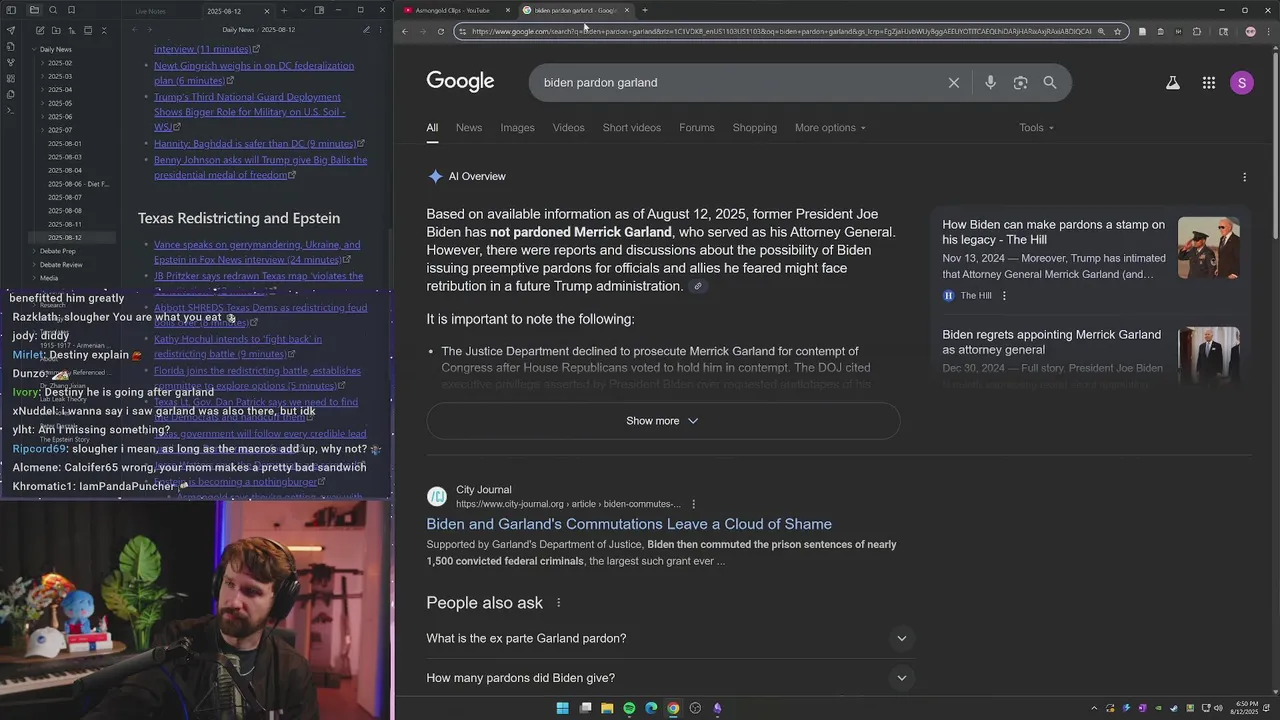Open Google apps grid
The image size is (1280, 720).
pyautogui.click(x=1209, y=83)
